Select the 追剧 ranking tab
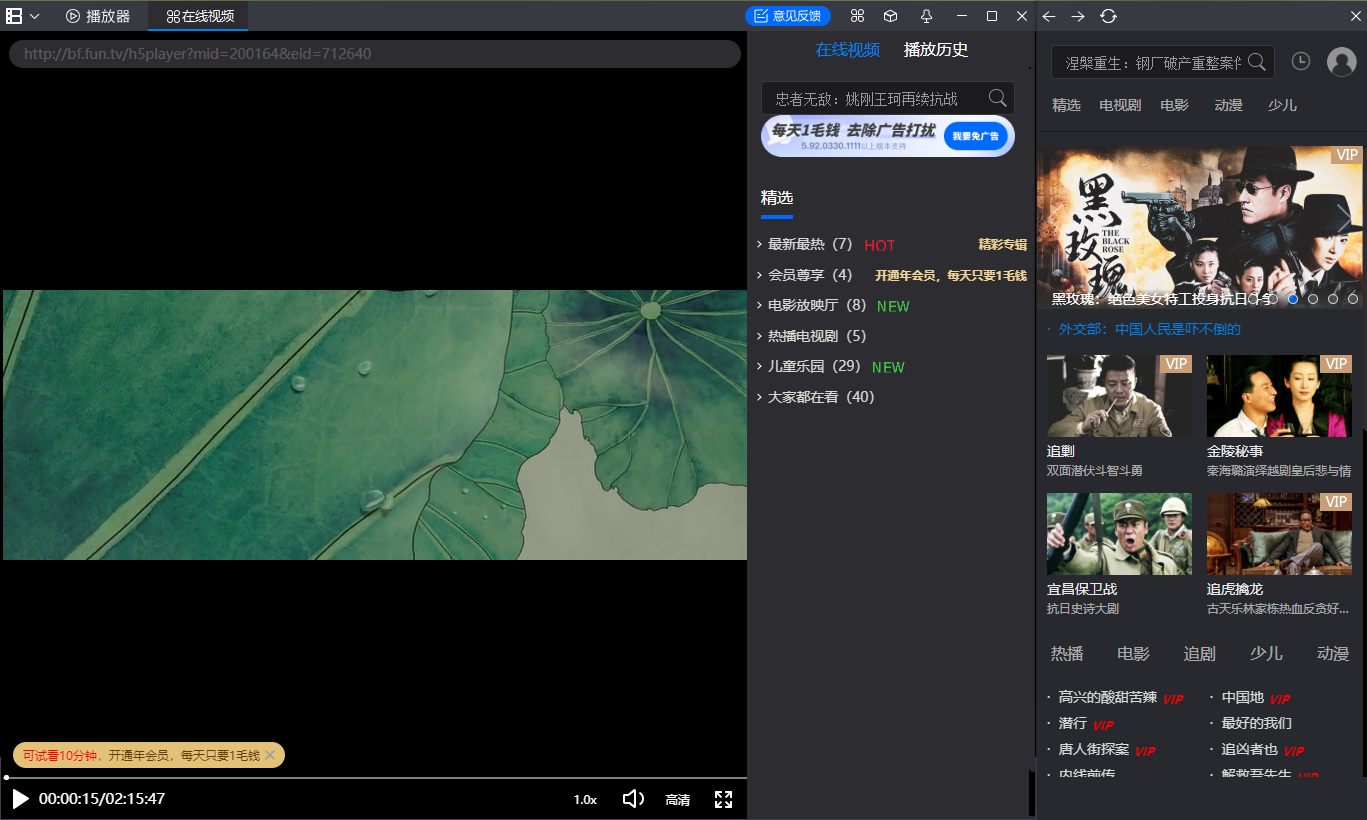 click(1200, 653)
